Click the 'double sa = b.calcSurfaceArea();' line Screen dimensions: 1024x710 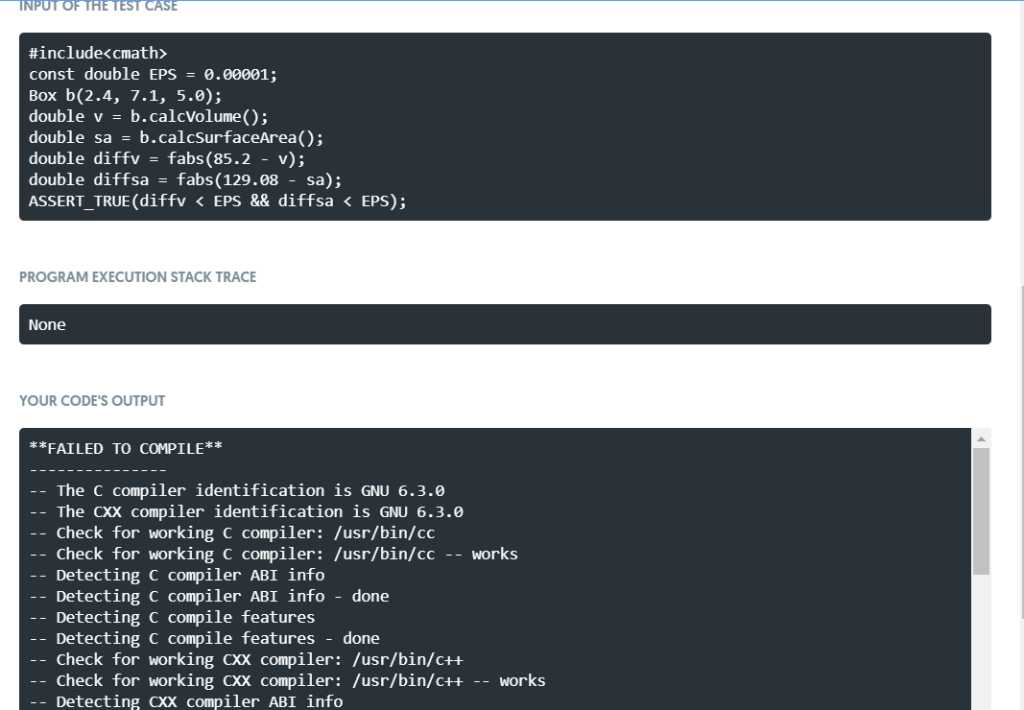[x=176, y=137]
